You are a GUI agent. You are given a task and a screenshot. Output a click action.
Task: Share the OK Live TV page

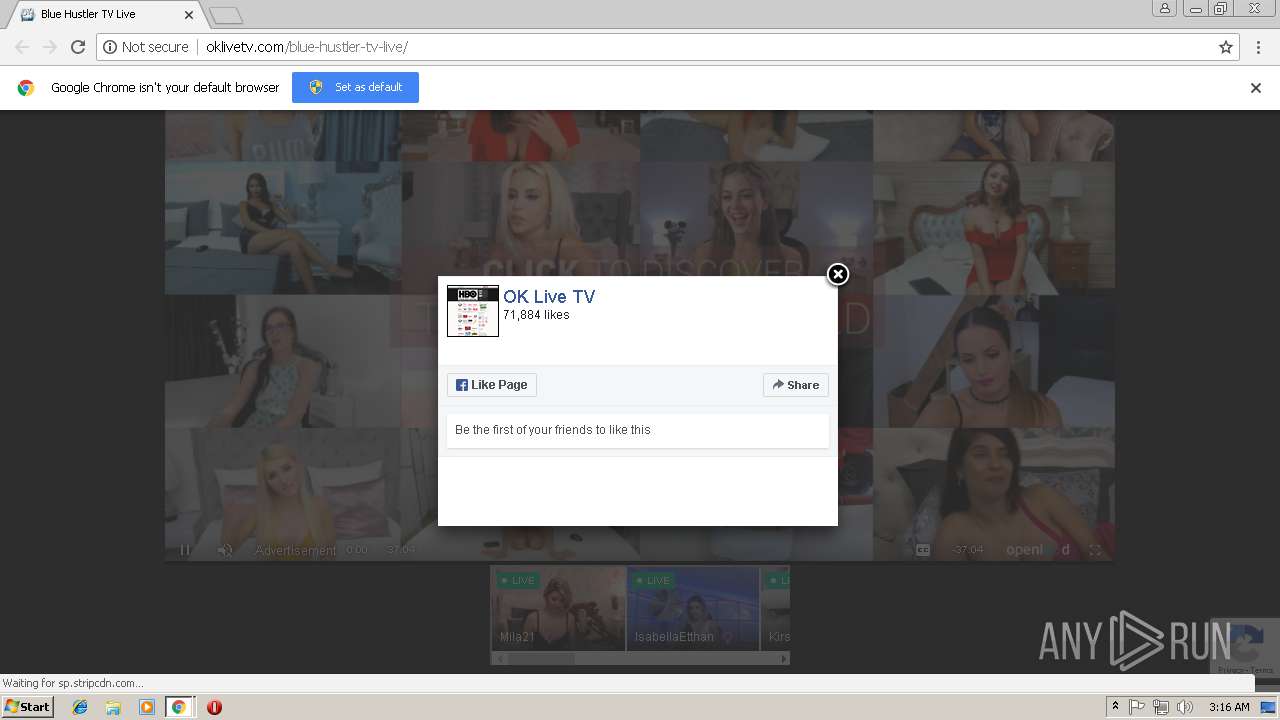[796, 385]
